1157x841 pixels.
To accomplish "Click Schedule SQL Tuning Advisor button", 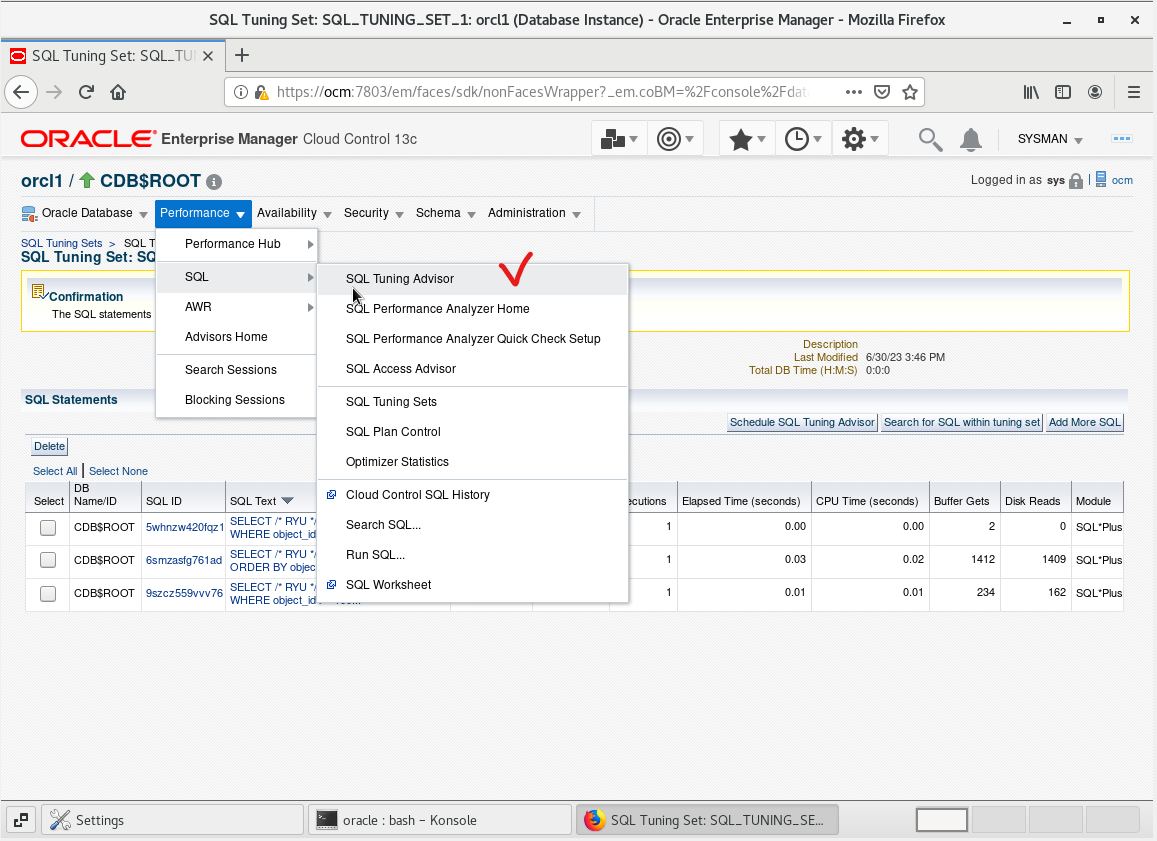I will coord(802,423).
